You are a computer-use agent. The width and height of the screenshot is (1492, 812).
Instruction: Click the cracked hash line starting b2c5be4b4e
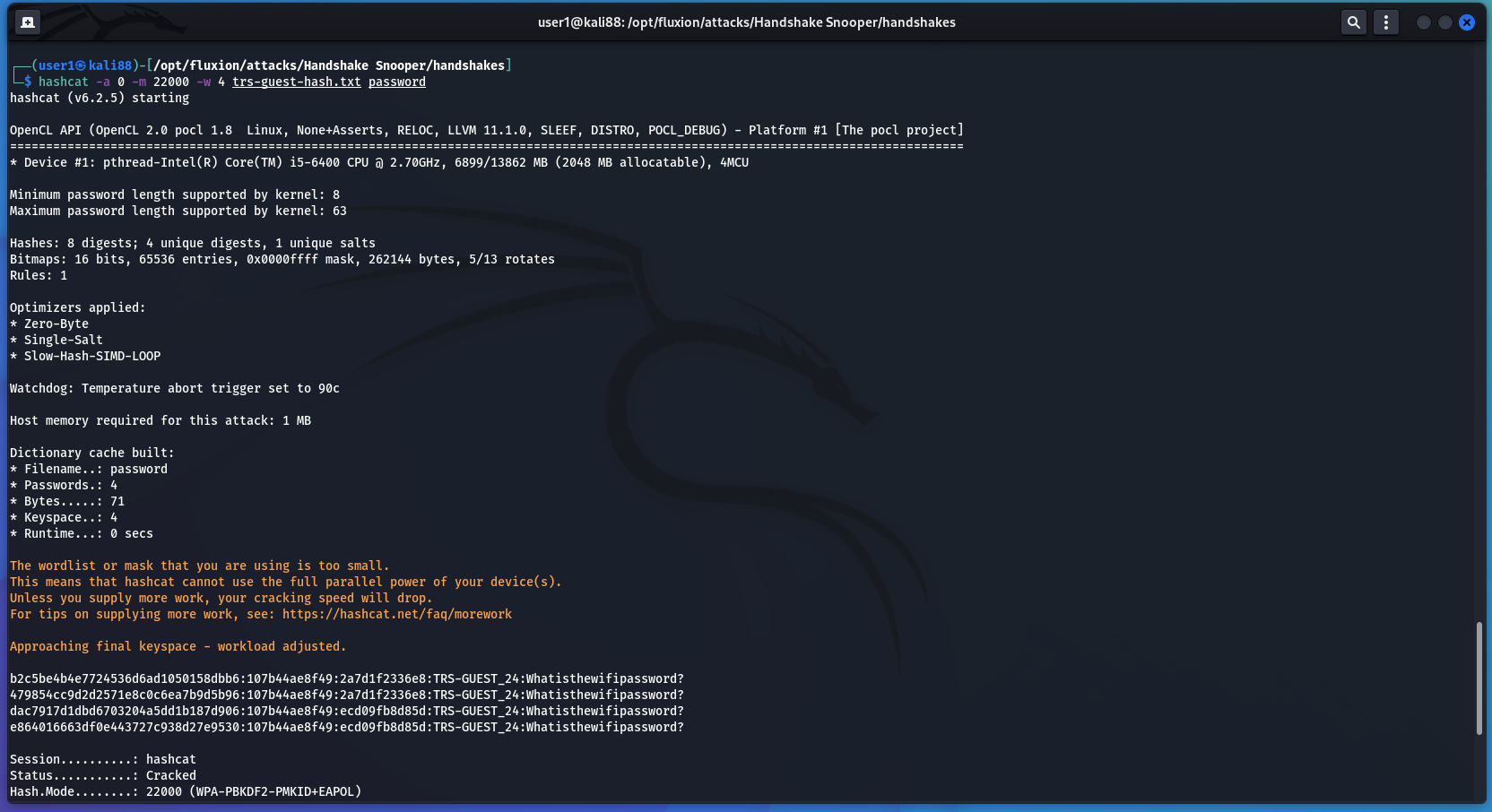click(347, 678)
